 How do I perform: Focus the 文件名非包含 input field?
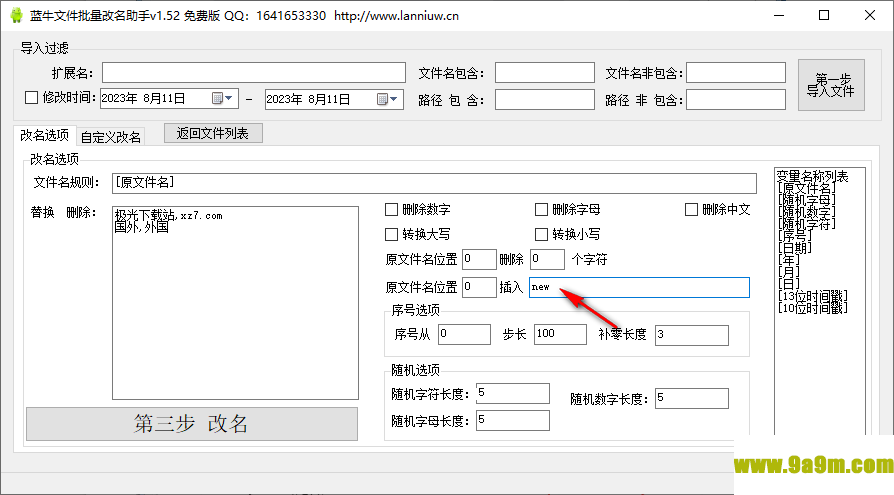pyautogui.click(x=736, y=73)
